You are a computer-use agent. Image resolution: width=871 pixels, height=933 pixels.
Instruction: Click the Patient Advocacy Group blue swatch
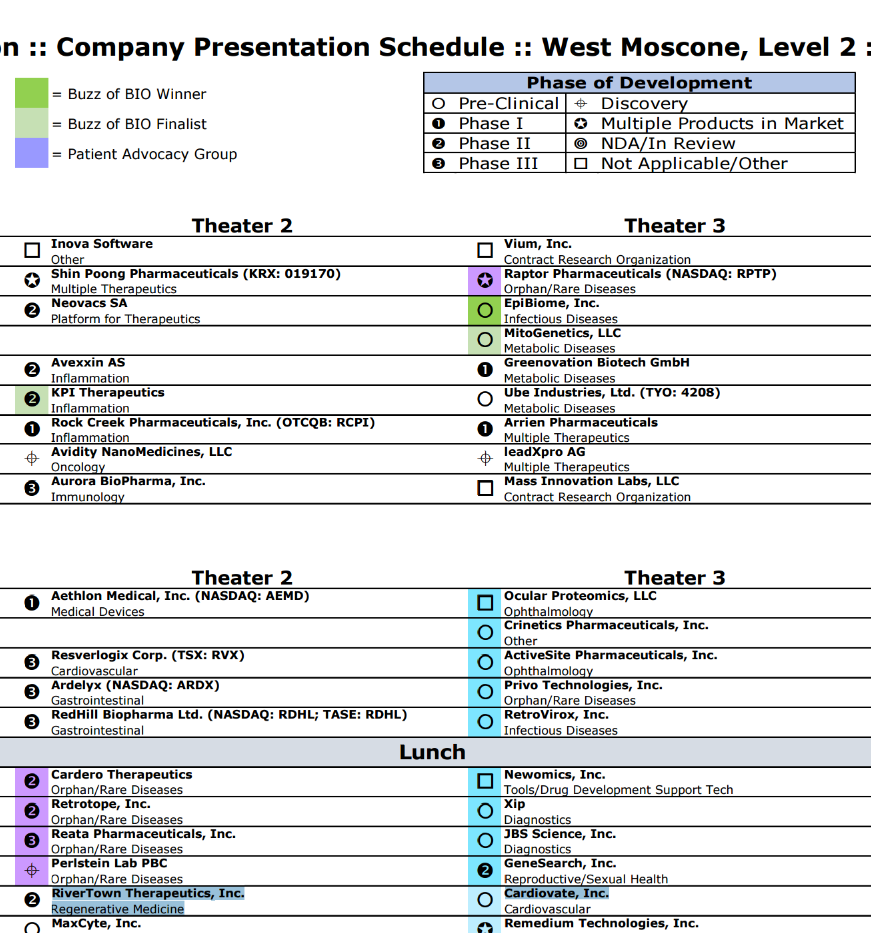(31, 153)
